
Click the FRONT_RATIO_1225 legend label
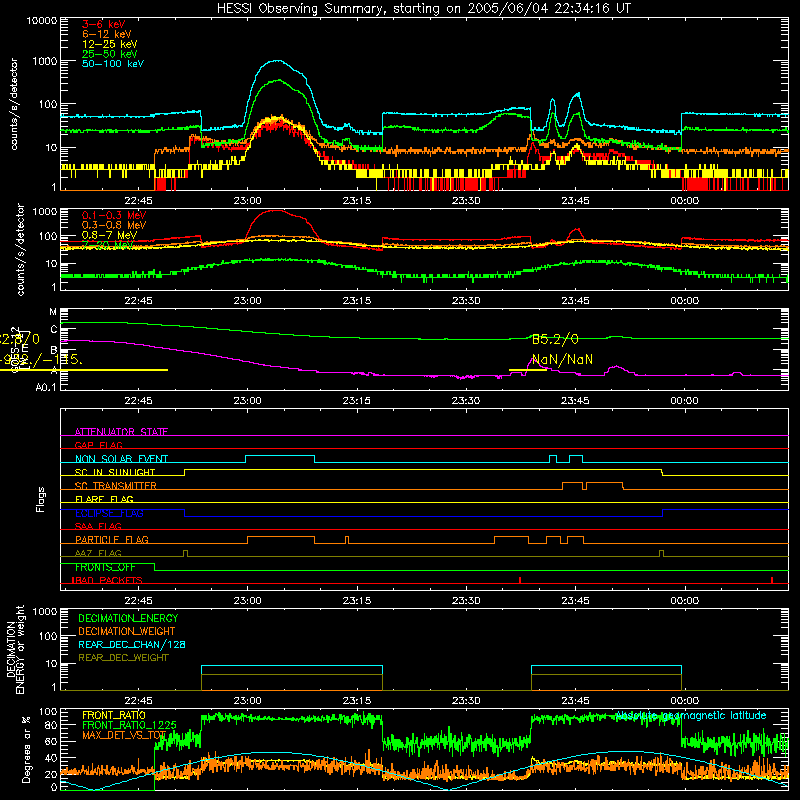pos(130,725)
